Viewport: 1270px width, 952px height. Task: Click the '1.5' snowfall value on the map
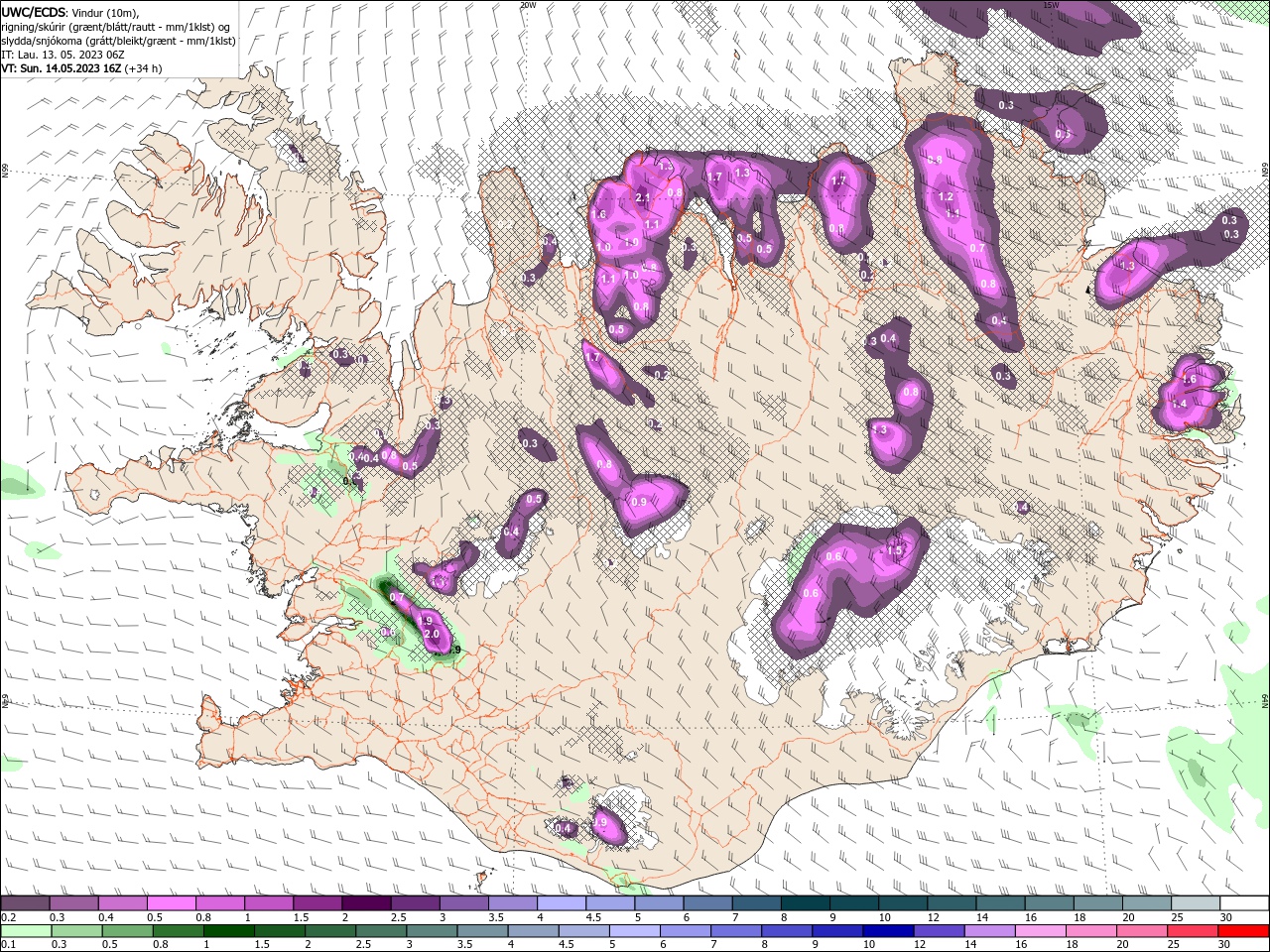pyautogui.click(x=894, y=551)
